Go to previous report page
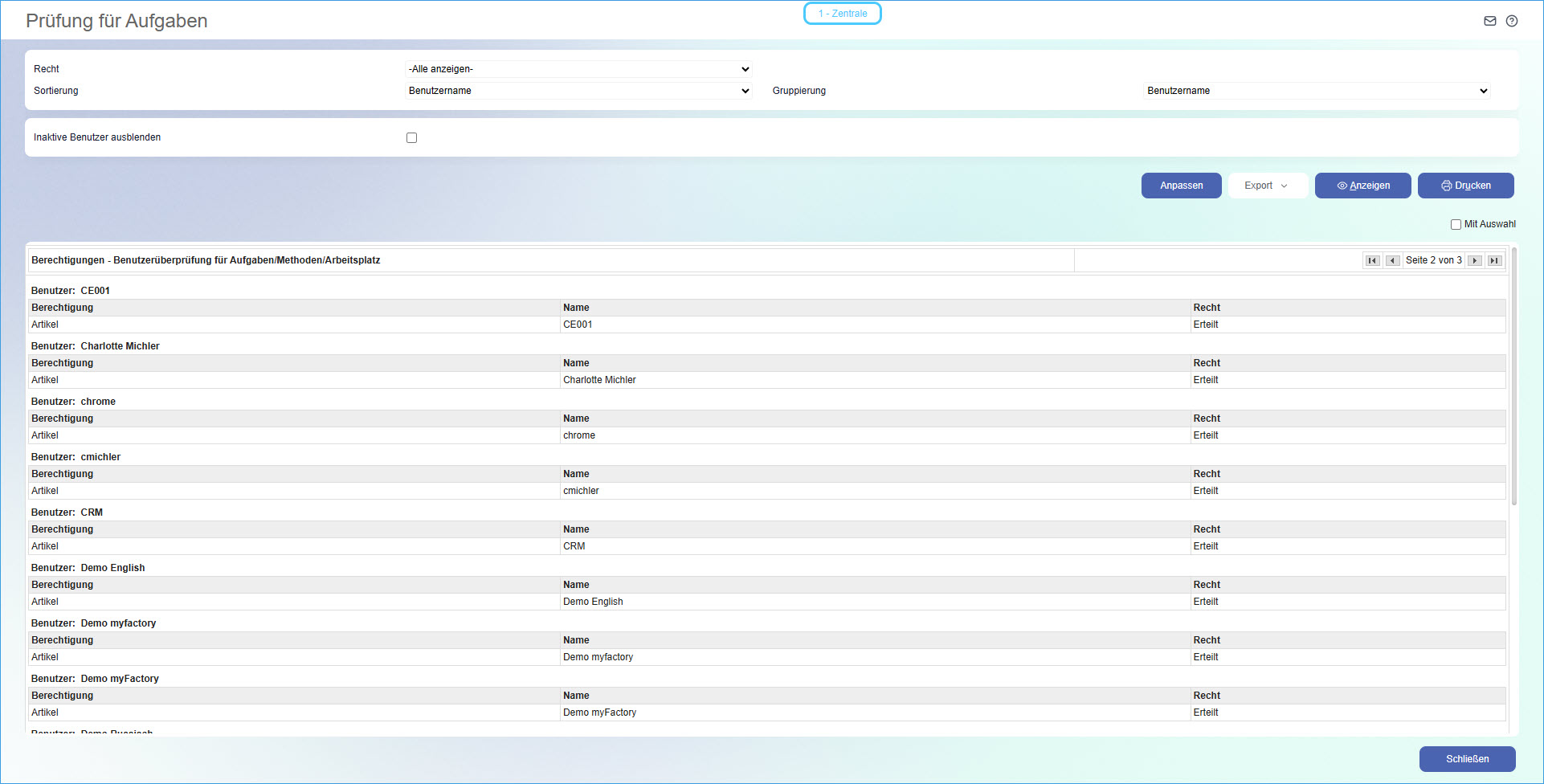Screen dimensions: 1544x784 1392,260
